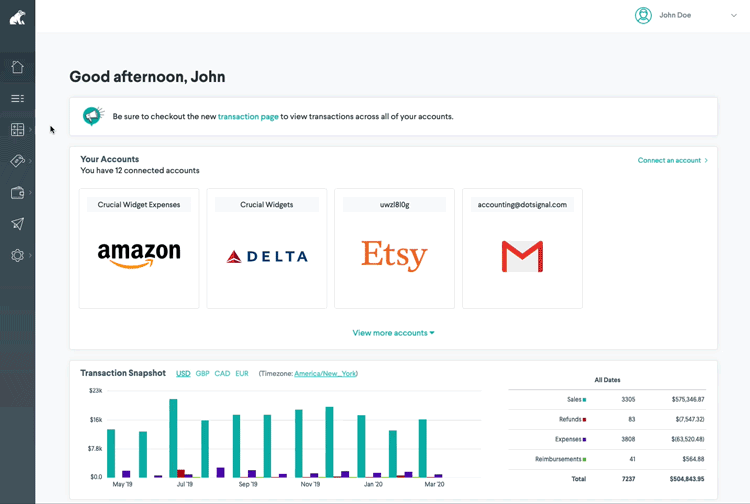
Task: Change the America/New_York timezone
Action: 325,374
